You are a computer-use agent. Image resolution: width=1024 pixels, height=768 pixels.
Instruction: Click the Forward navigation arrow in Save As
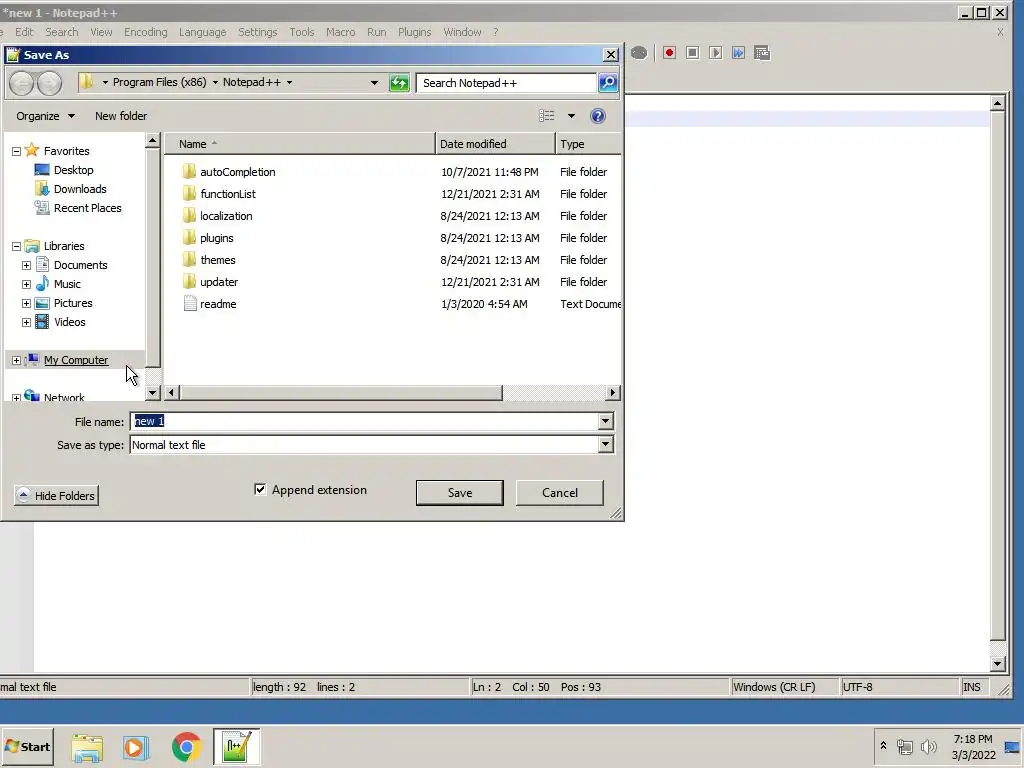(50, 83)
